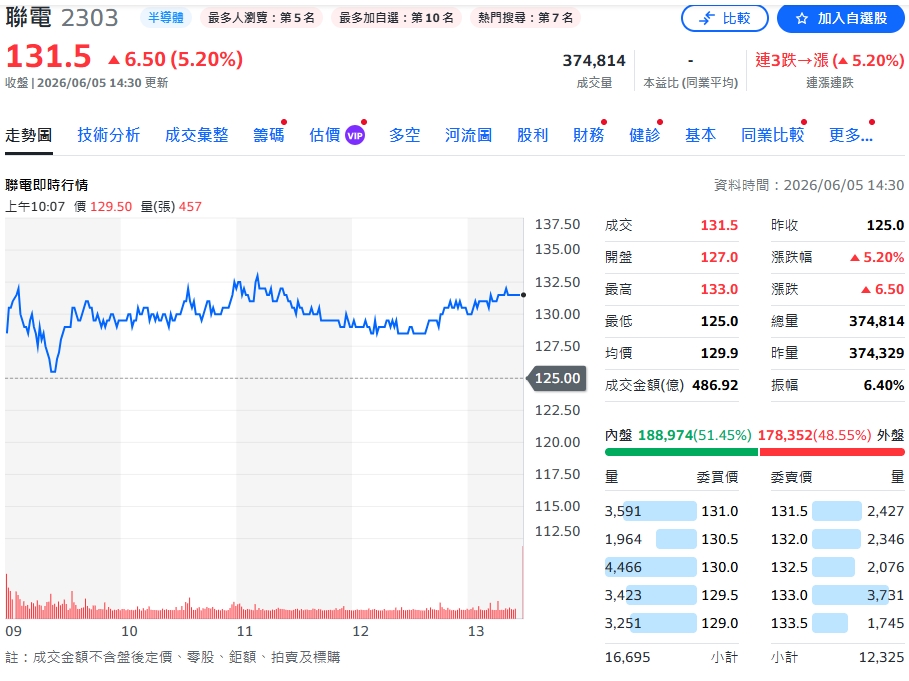Click the 振幅 value 6.40%

coord(883,385)
